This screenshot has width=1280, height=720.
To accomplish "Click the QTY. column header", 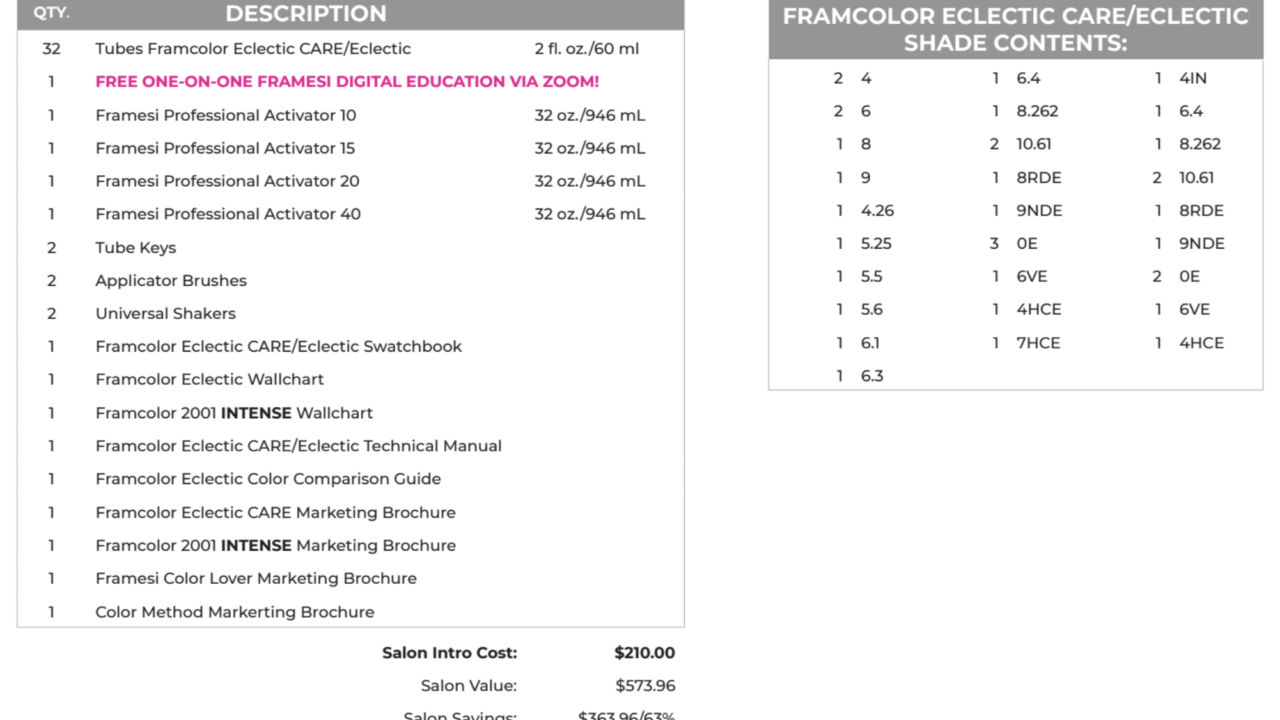I will pos(51,14).
